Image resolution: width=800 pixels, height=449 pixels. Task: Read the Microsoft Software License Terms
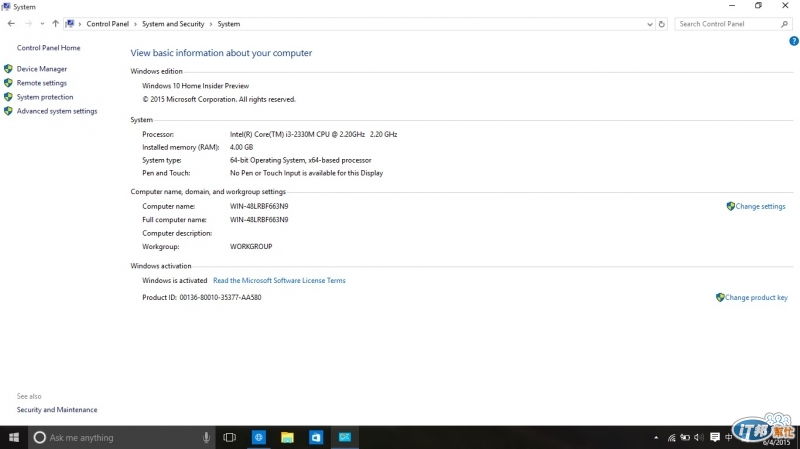pos(279,280)
